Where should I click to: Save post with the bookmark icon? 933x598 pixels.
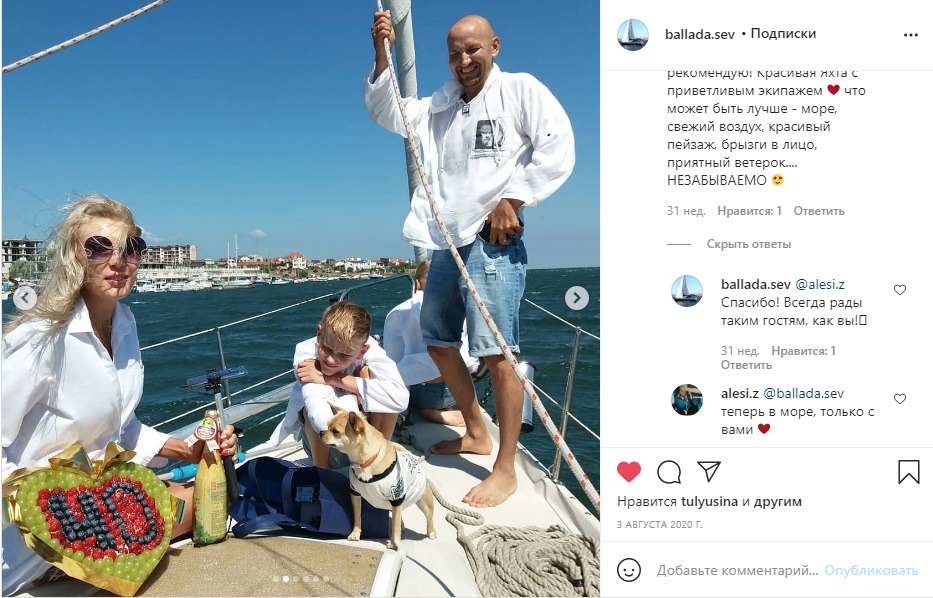(909, 472)
